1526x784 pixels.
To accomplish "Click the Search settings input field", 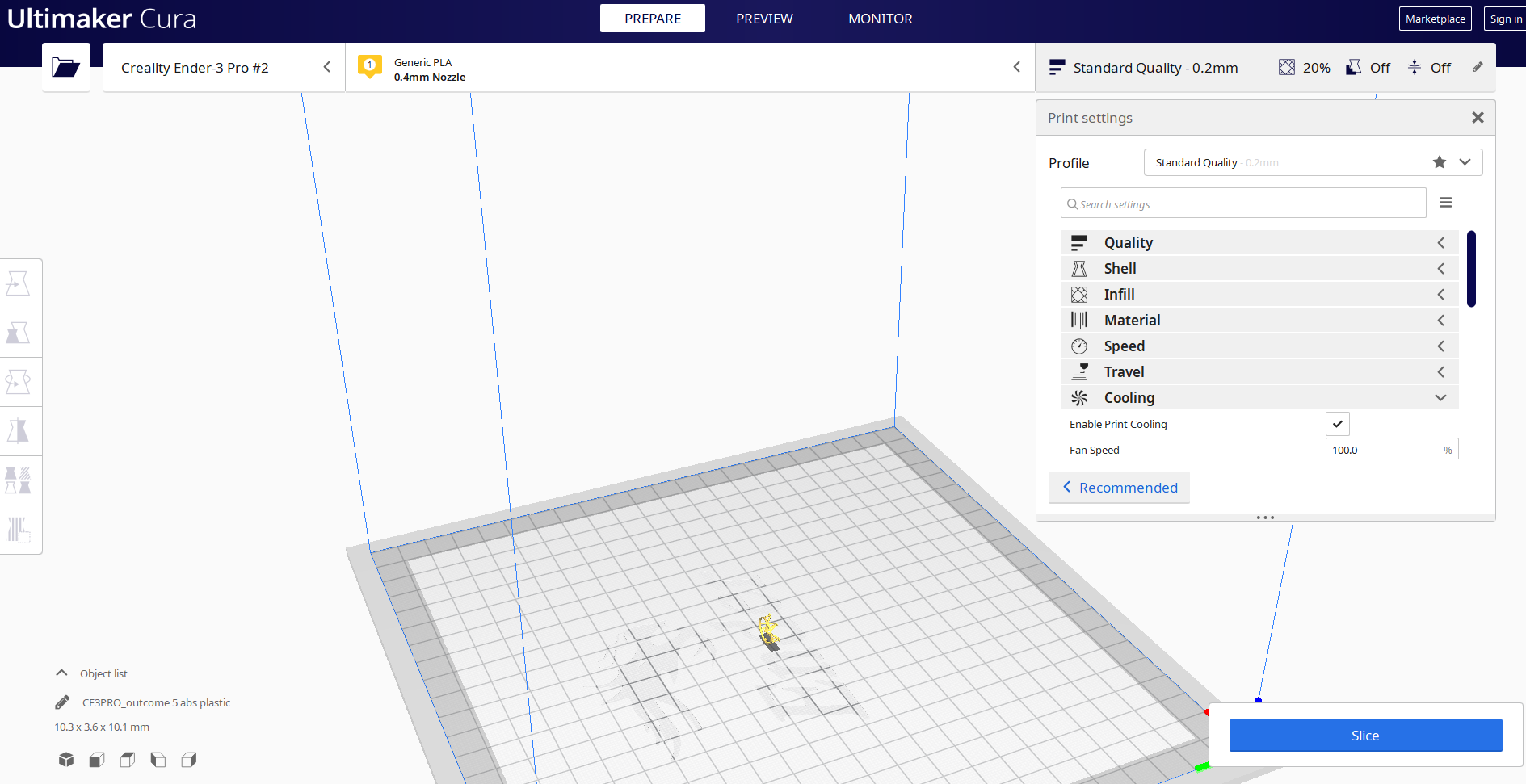I will pos(1244,204).
